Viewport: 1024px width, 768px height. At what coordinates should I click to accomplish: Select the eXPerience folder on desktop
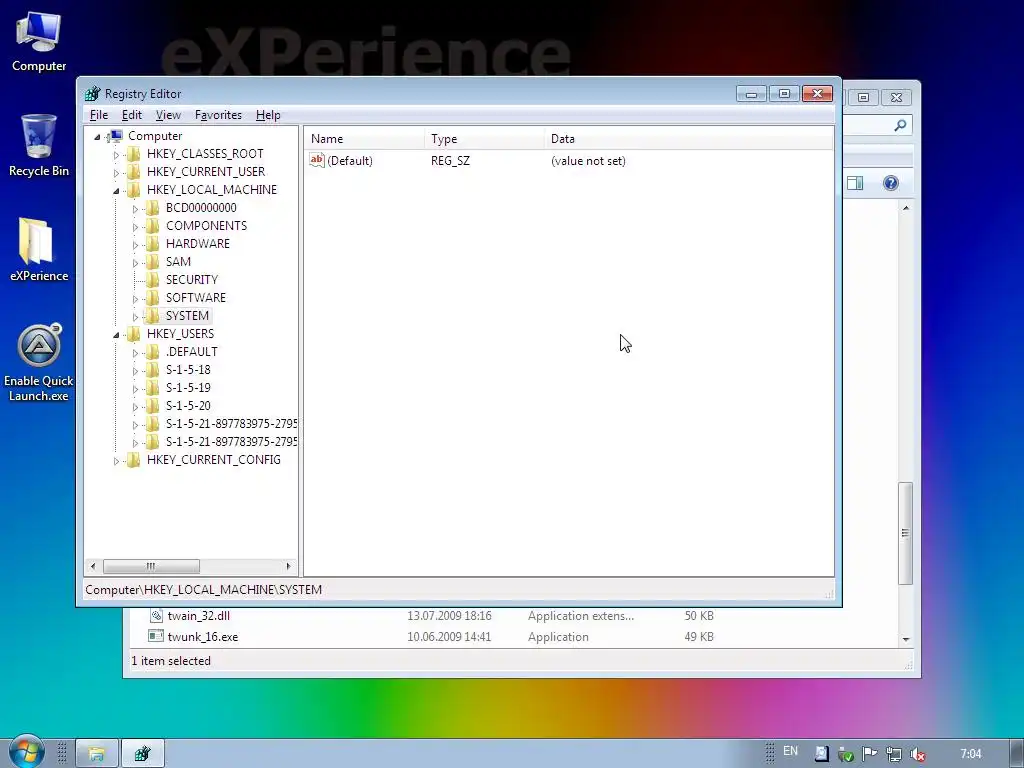point(39,249)
